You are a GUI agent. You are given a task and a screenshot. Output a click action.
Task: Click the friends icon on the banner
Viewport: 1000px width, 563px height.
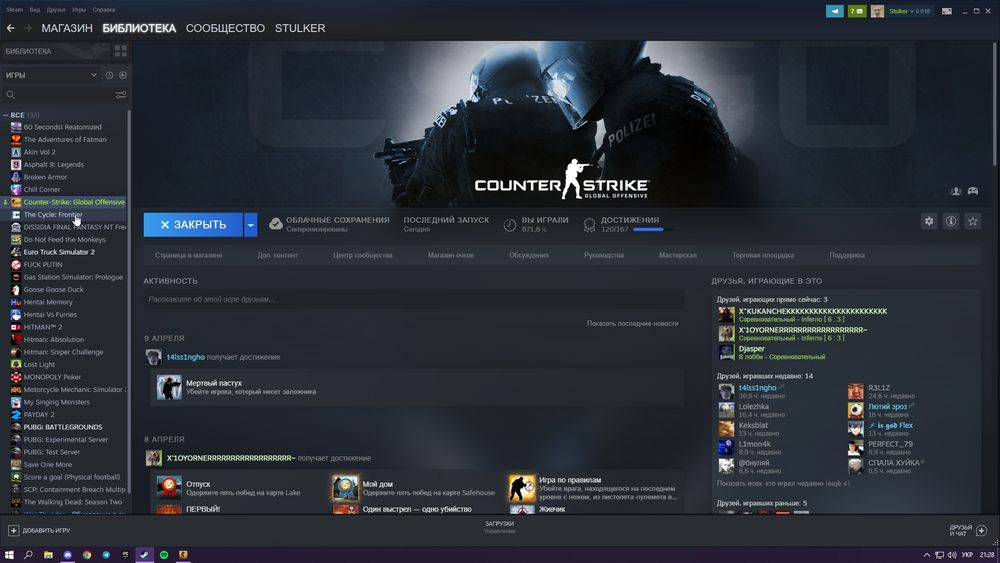[955, 191]
